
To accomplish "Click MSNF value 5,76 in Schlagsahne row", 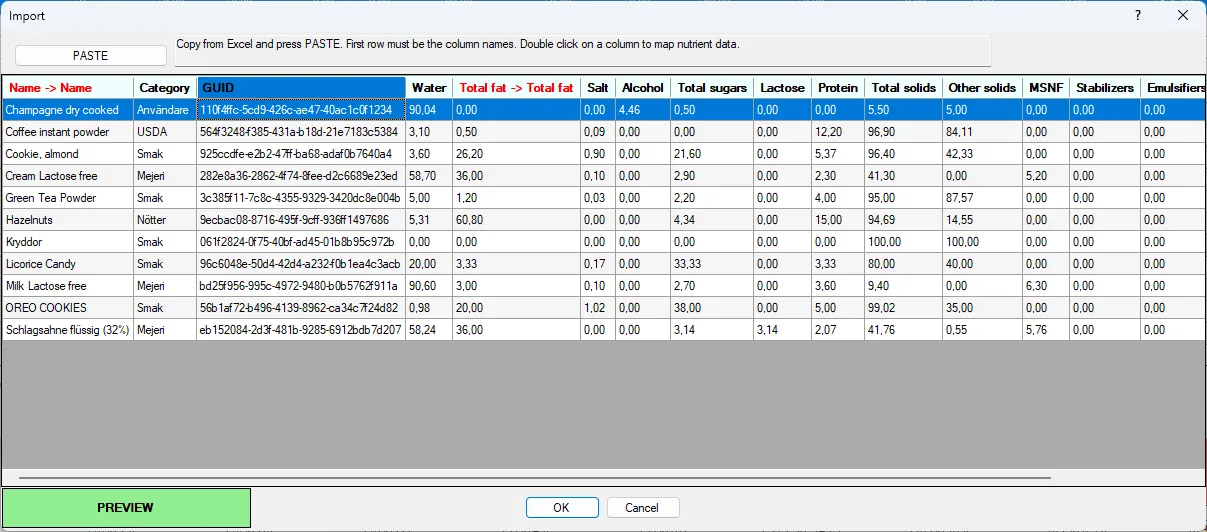I will tap(1046, 330).
